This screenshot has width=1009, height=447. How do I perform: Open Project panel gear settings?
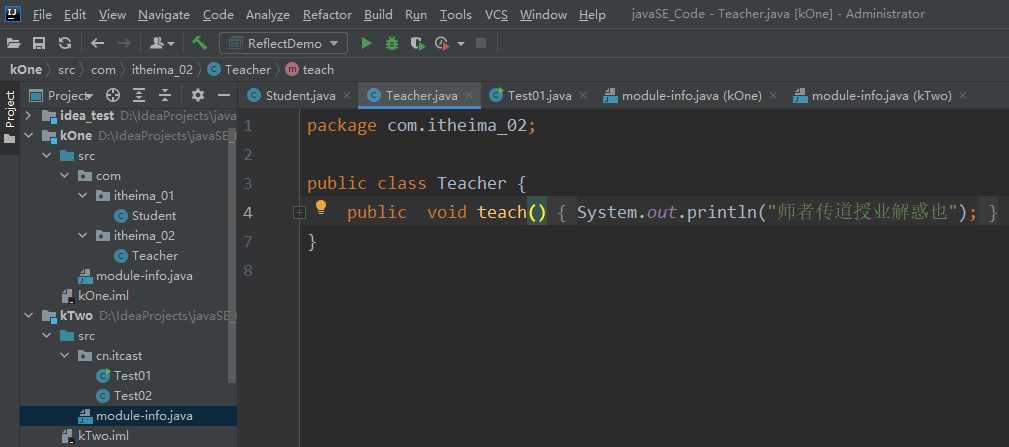click(x=198, y=96)
